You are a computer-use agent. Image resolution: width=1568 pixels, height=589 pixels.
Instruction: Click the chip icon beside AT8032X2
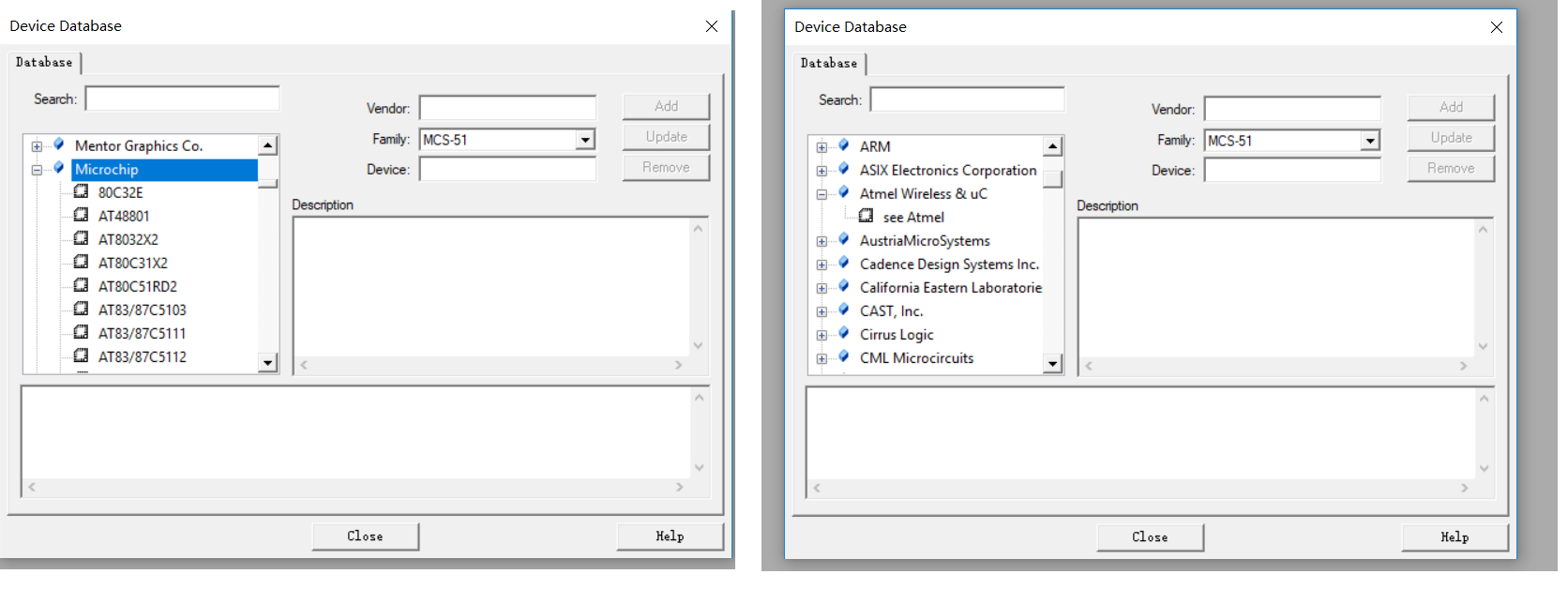[82, 238]
